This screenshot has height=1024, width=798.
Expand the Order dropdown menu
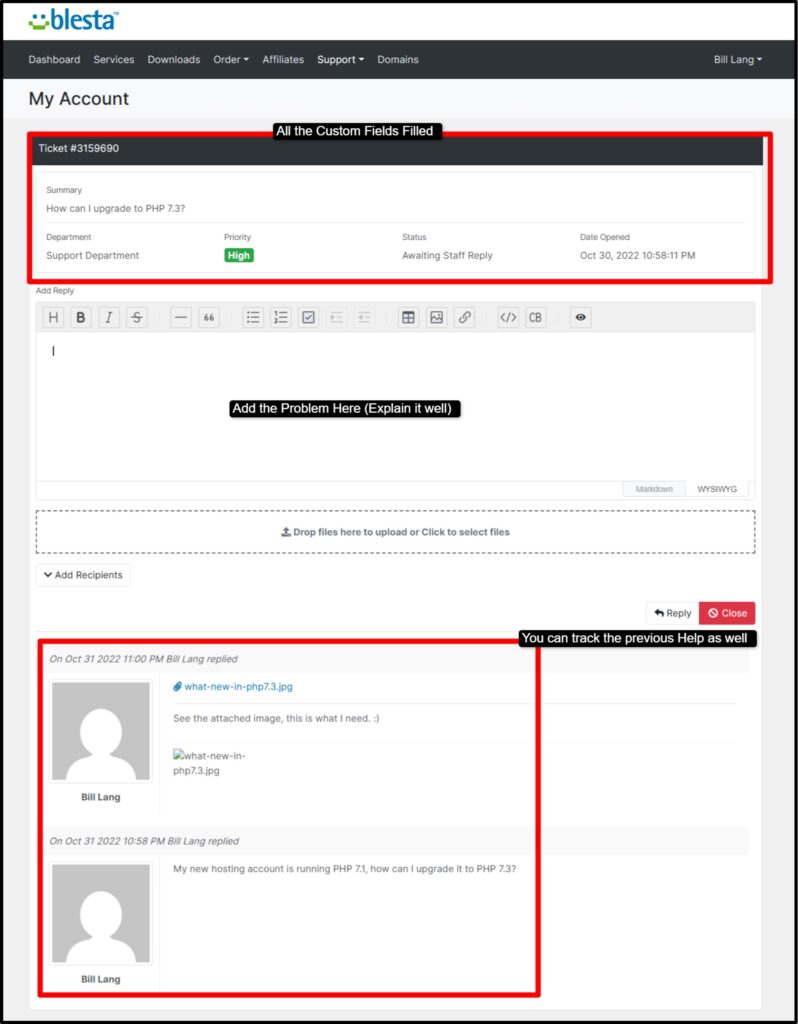click(231, 59)
